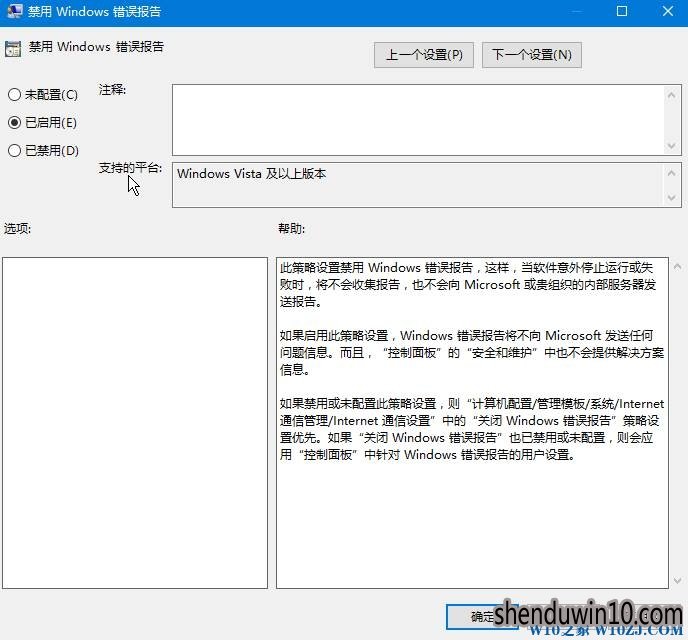This screenshot has height=640, width=688.
Task: Click the down arrow of 注释 scrollbar
Action: [x=671, y=145]
